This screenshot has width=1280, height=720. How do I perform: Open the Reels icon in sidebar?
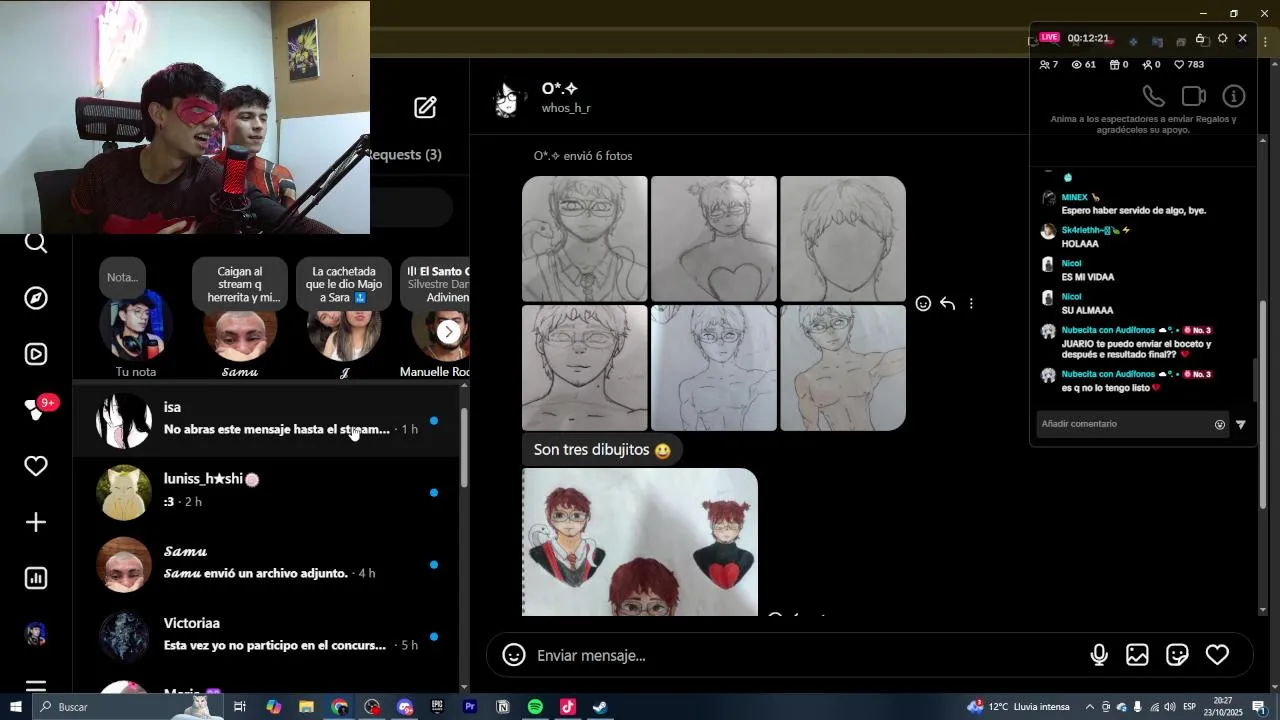click(36, 354)
